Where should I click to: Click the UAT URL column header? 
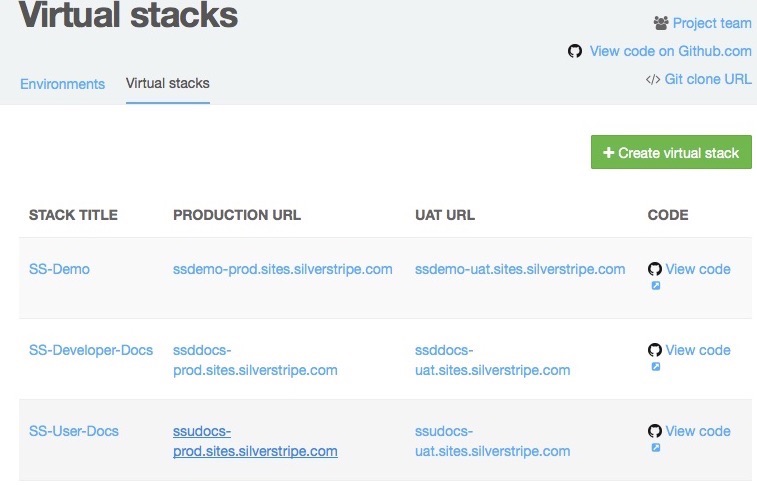445,215
